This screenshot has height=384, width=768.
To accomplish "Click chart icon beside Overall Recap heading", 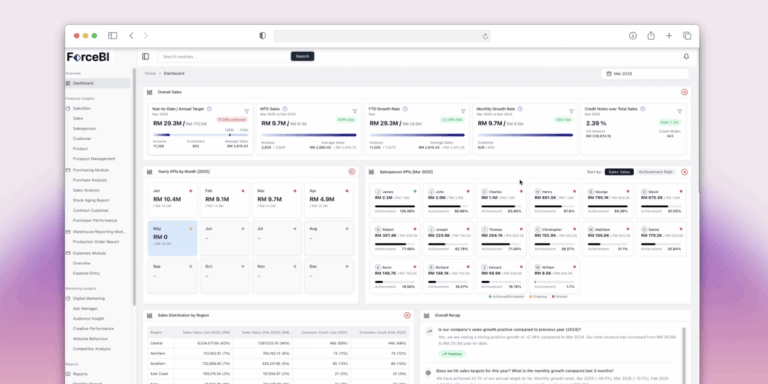I will tap(427, 315).
